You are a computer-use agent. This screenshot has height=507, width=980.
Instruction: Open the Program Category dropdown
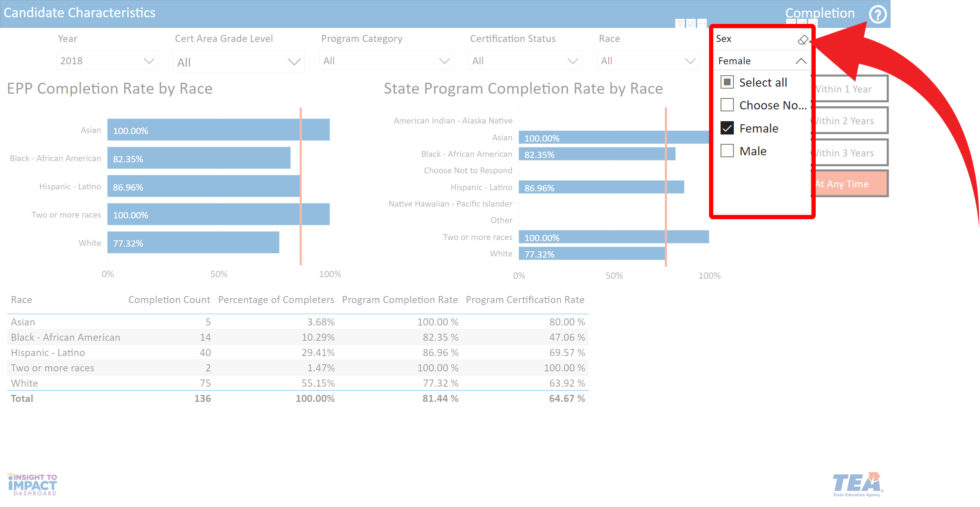[x=386, y=61]
